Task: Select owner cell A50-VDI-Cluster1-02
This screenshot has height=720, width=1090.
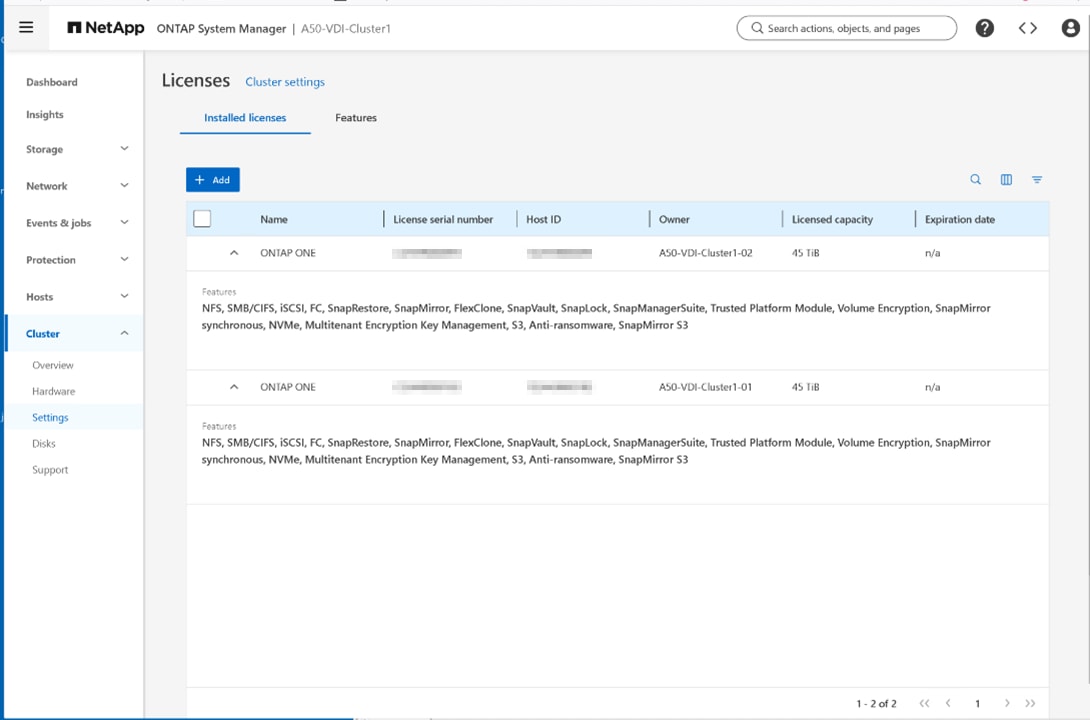Action: (x=705, y=253)
